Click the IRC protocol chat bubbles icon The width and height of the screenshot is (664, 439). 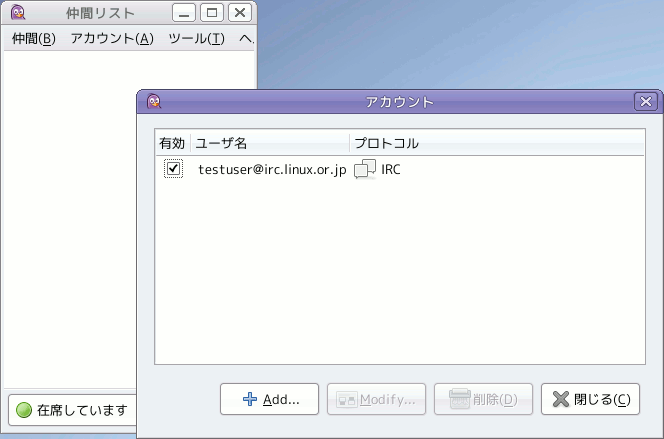365,169
